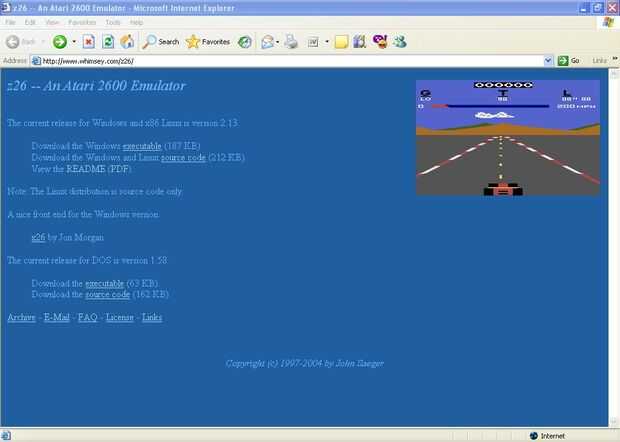Image resolution: width=620 pixels, height=442 pixels.
Task: Click the green Forward arrow button
Action: (x=60, y=42)
